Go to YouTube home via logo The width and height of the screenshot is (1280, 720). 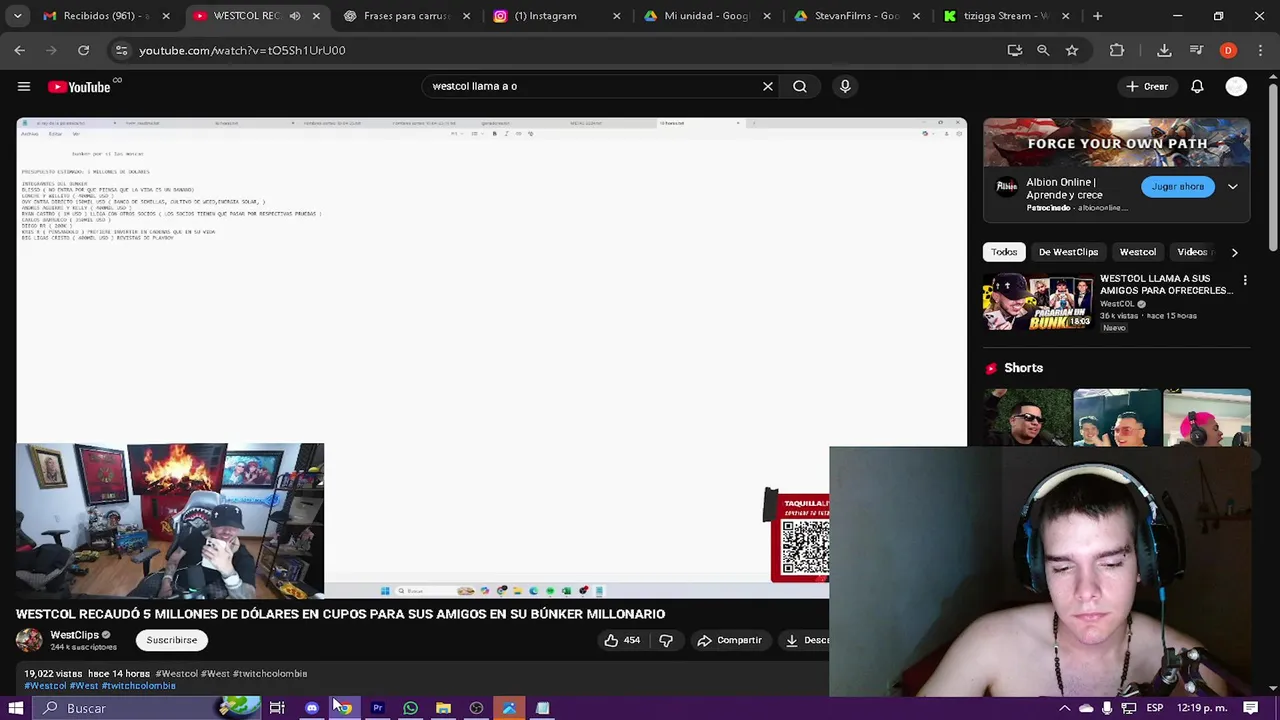(79, 87)
